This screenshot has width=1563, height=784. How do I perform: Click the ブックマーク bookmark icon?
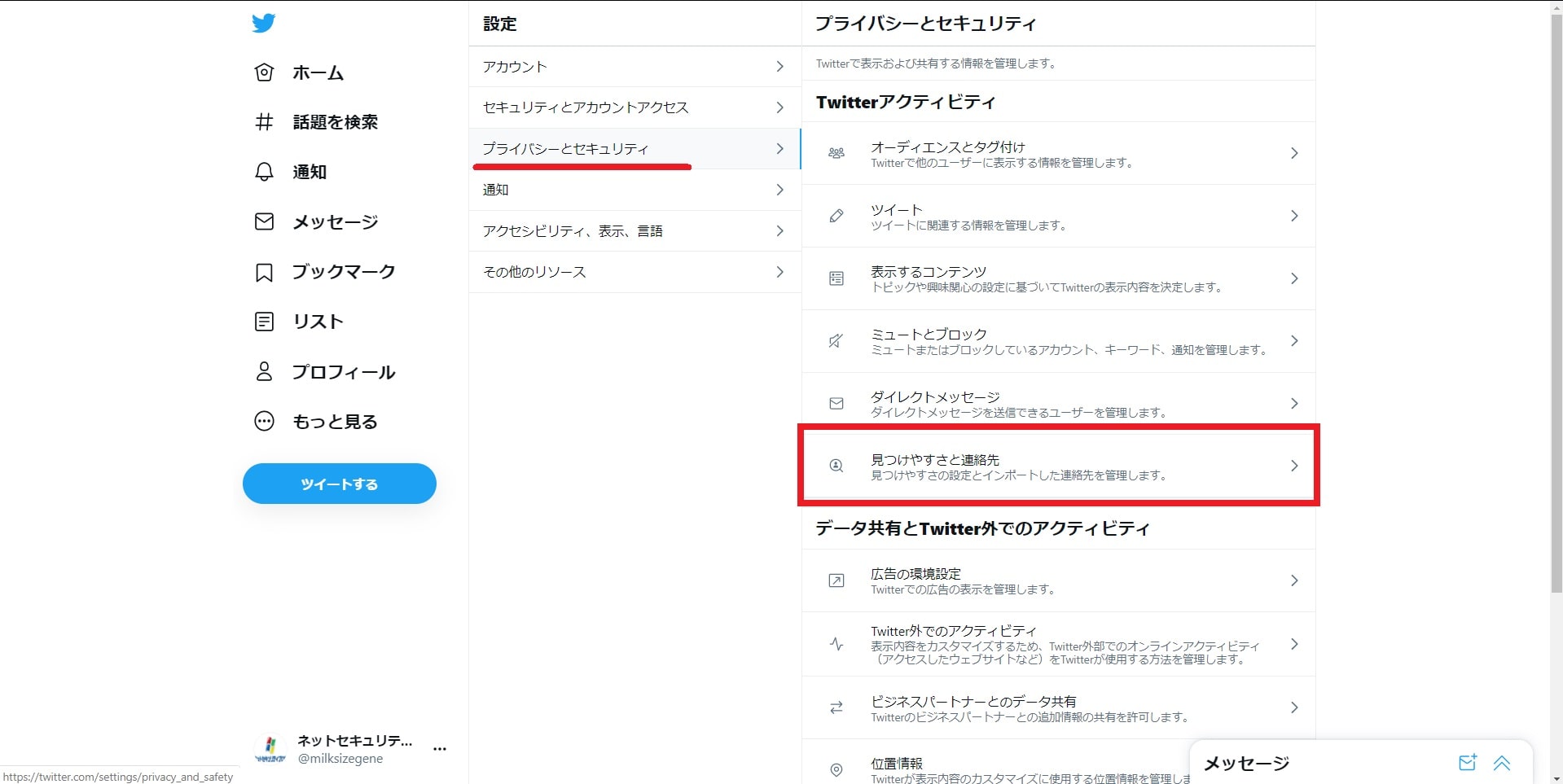[264, 272]
